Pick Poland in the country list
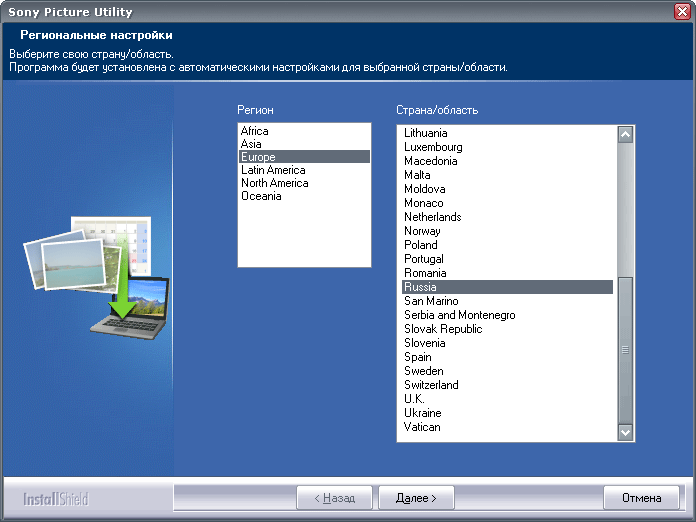 (x=507, y=245)
